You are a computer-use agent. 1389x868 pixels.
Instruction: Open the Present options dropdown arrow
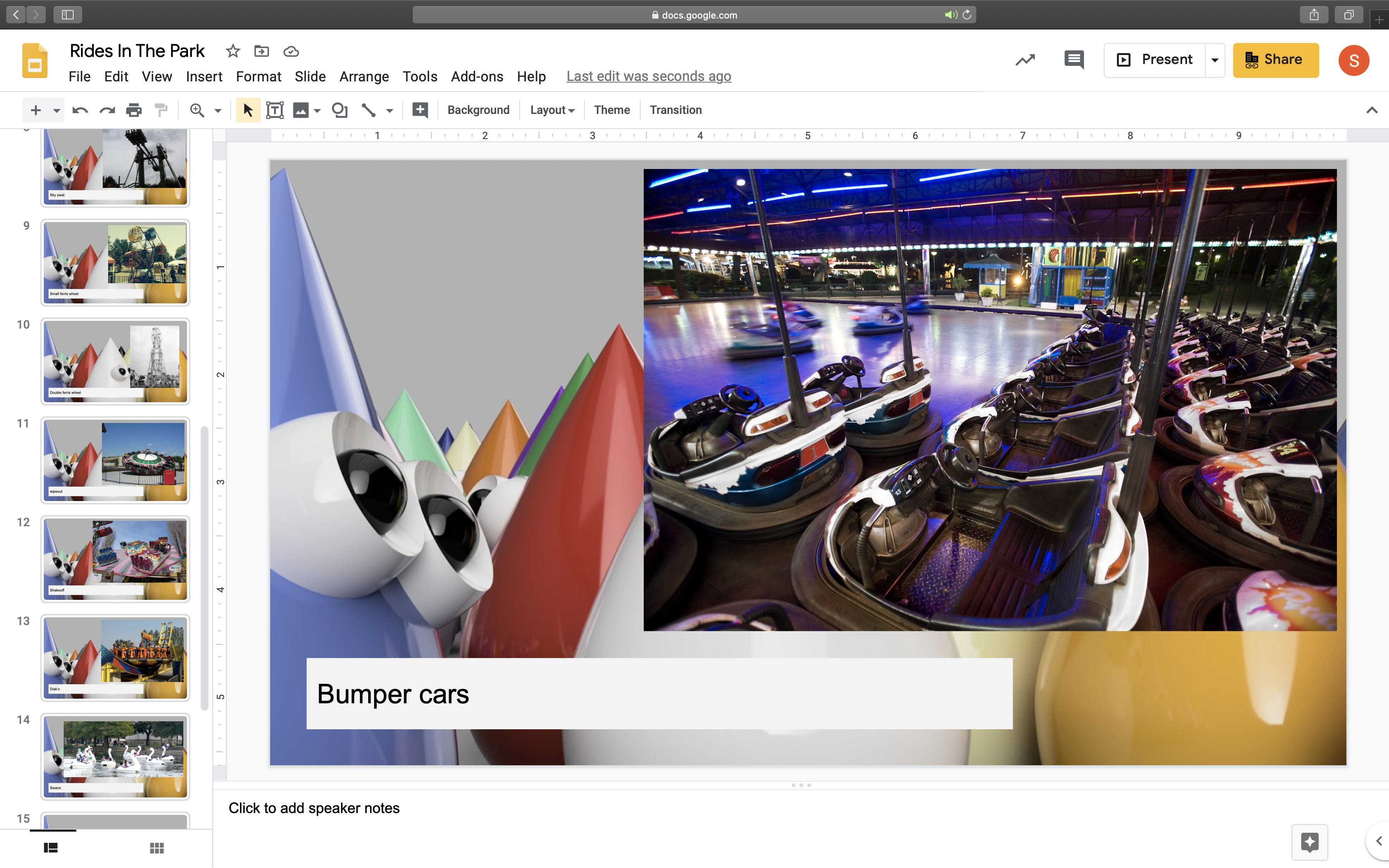click(1215, 60)
